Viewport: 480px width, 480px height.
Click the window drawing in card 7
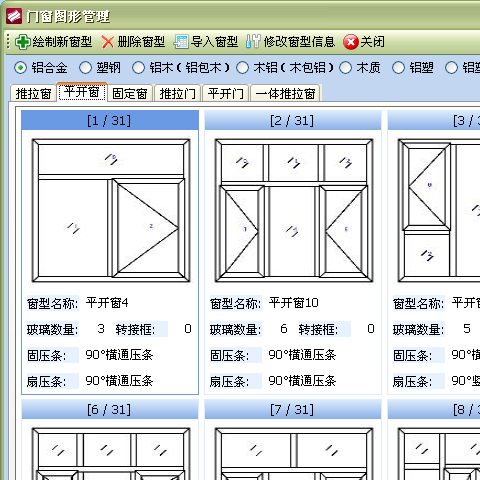294,454
